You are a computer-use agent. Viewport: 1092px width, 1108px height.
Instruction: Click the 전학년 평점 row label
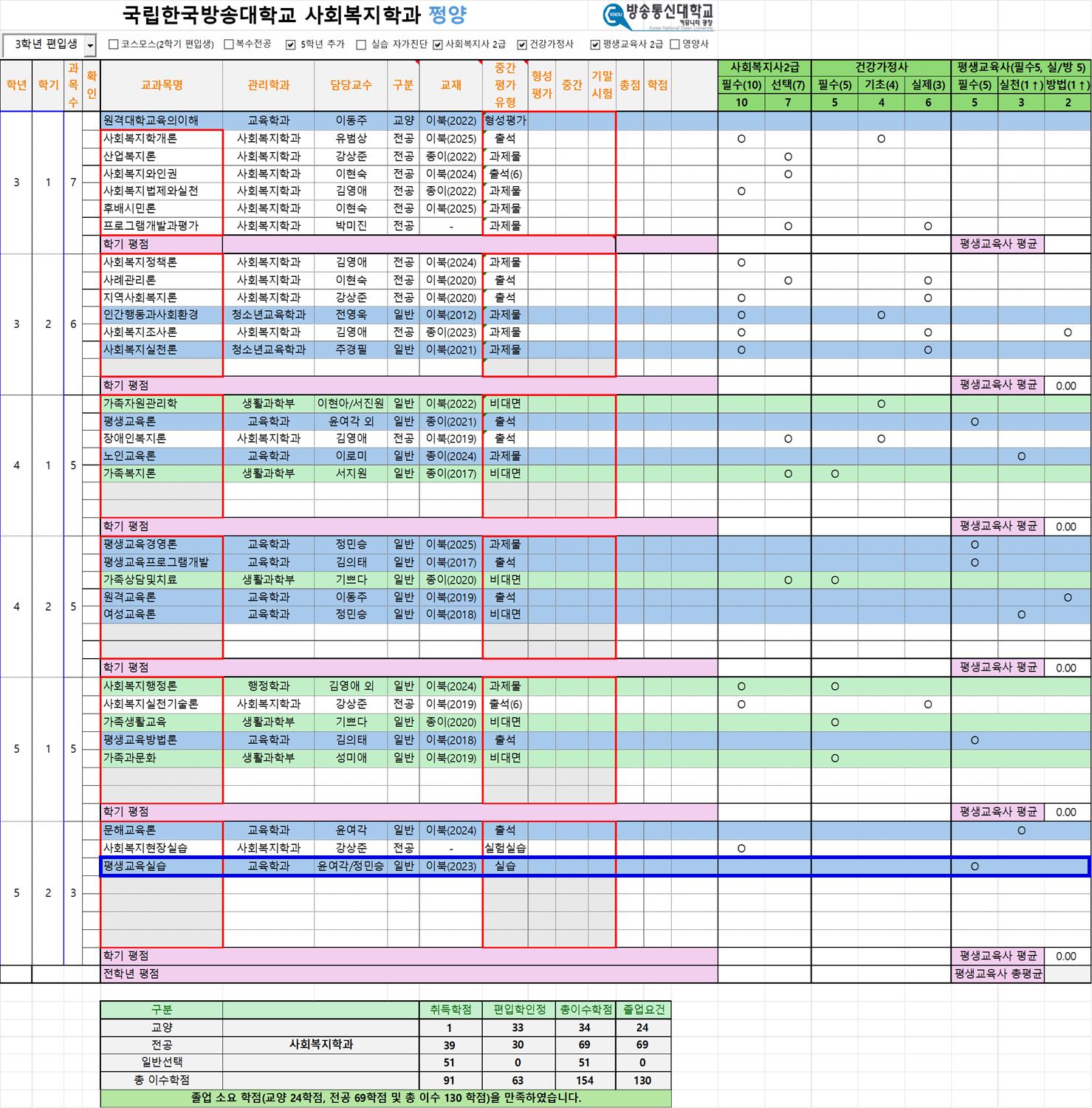point(131,974)
